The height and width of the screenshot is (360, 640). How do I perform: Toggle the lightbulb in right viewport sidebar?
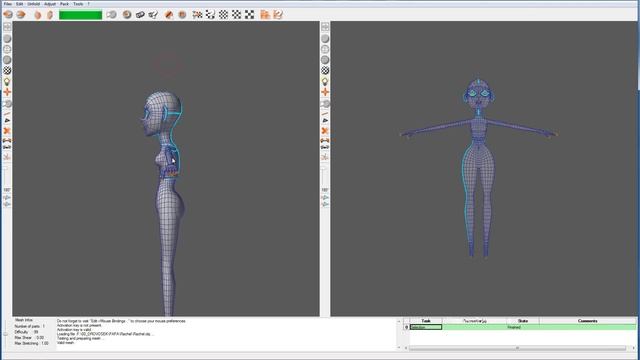[325, 82]
